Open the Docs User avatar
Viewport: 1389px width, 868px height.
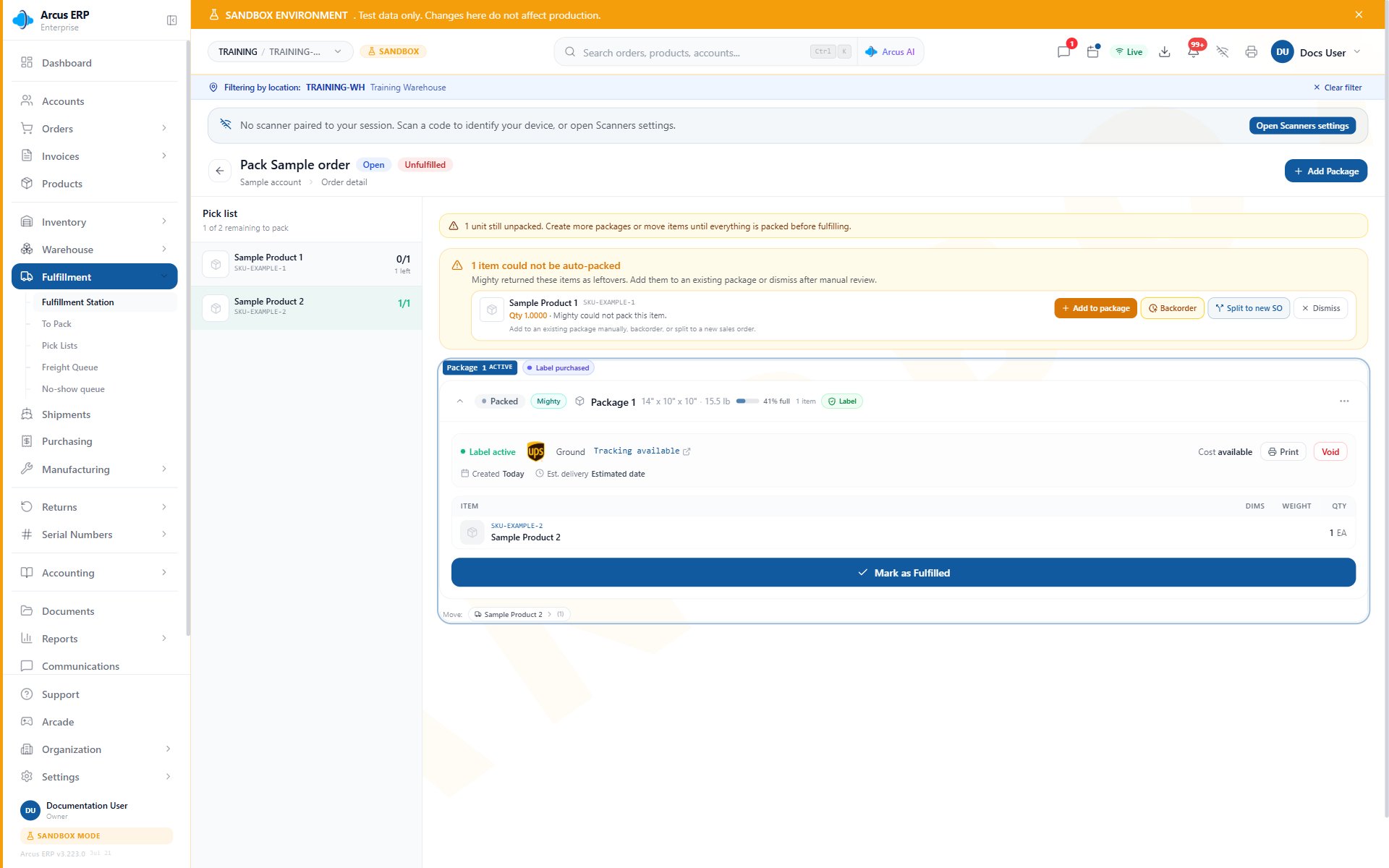1283,52
